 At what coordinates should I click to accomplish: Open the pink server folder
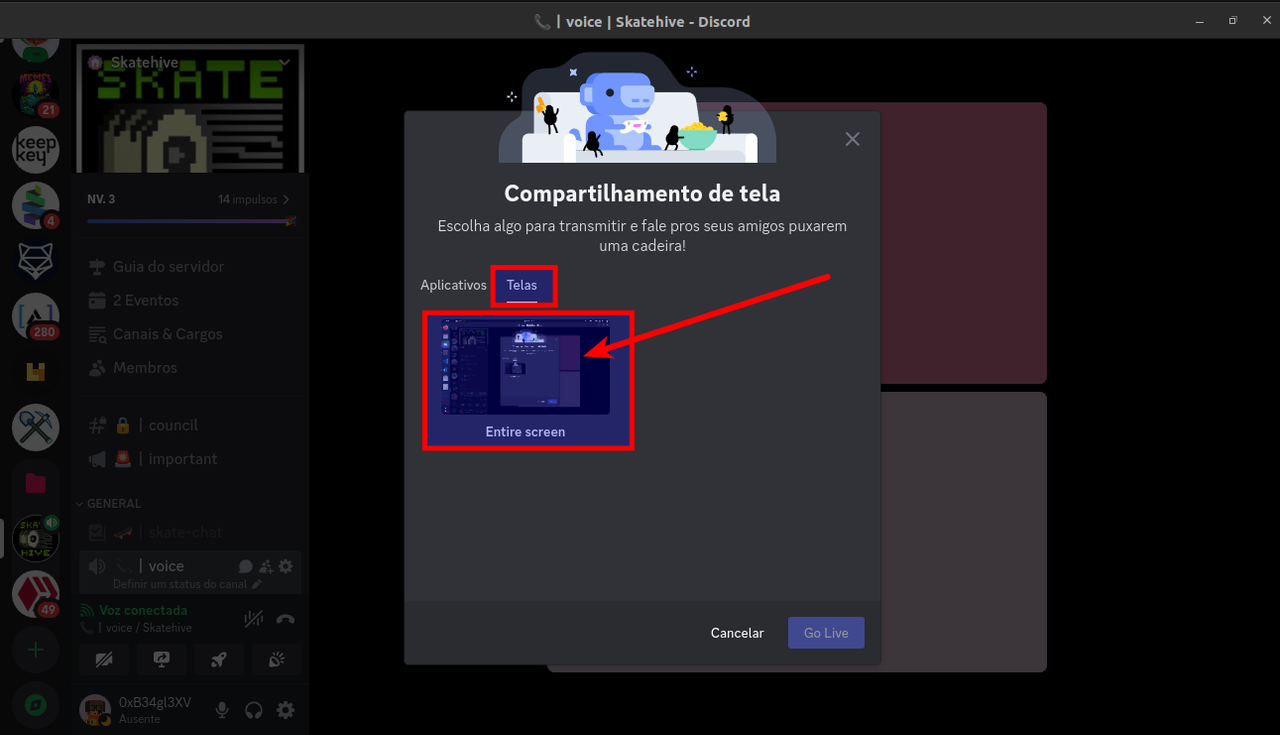coord(35,484)
